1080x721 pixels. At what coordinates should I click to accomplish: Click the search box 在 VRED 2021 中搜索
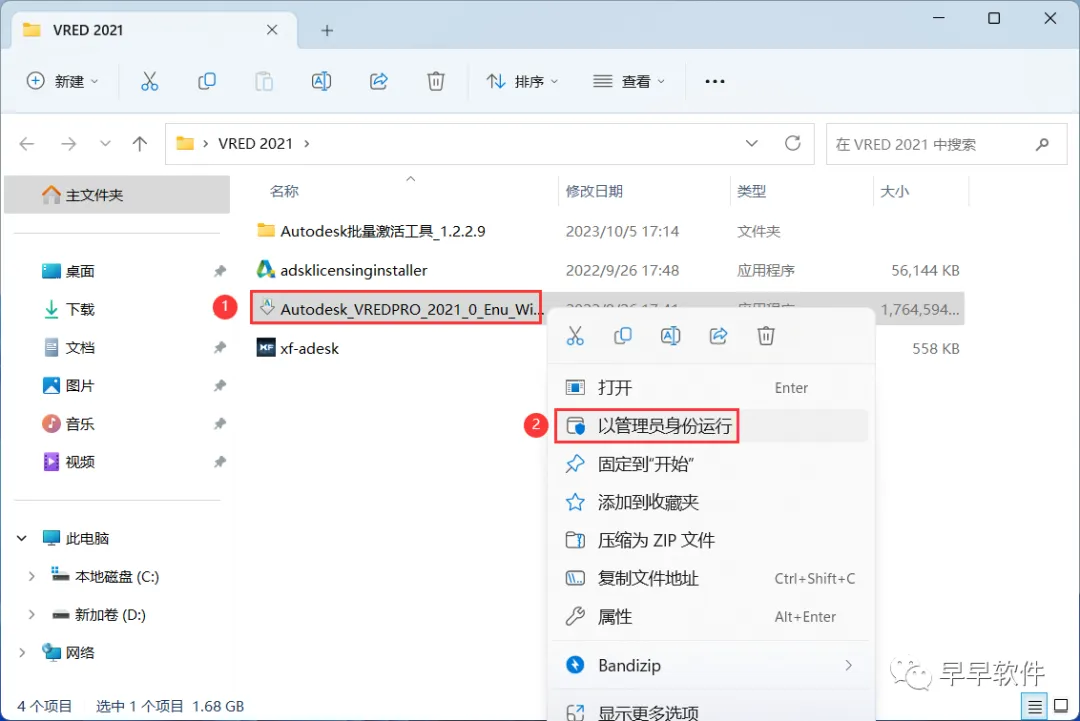tap(946, 144)
